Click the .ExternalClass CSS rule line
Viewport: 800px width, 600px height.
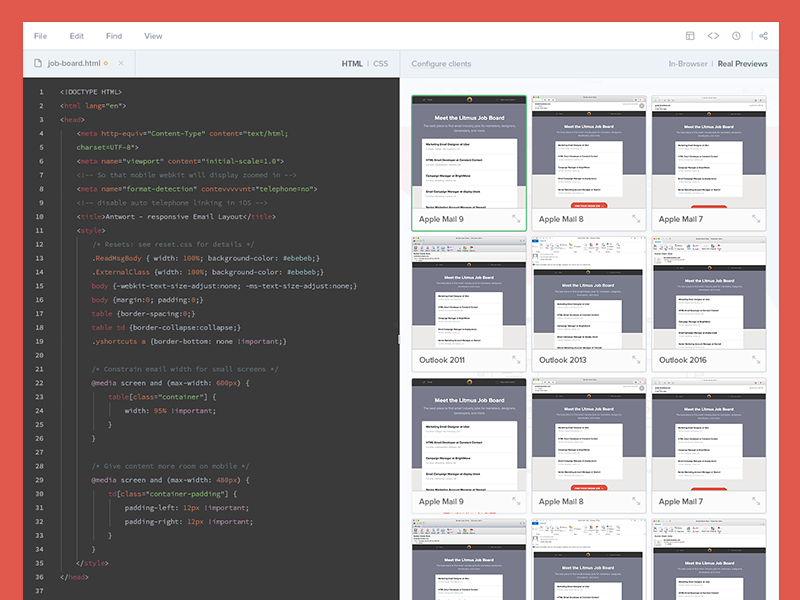(x=208, y=272)
